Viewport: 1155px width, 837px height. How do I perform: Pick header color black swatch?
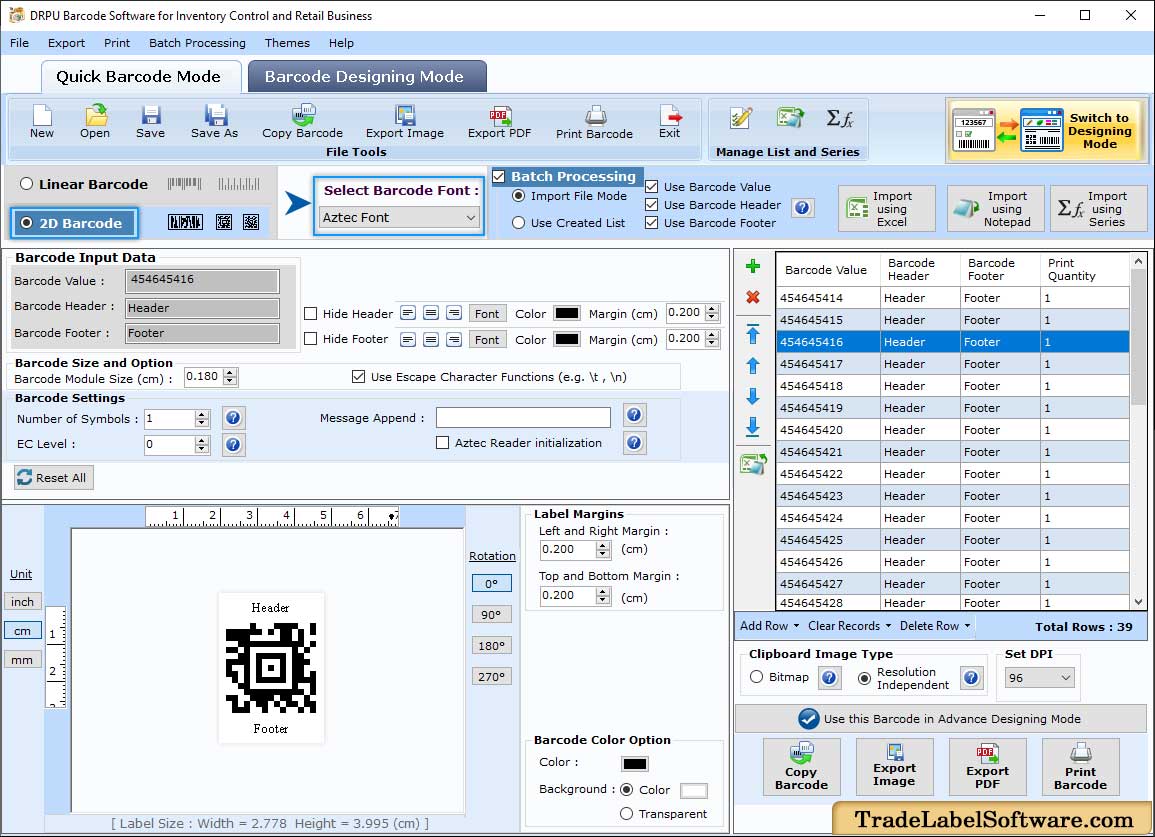pos(566,314)
